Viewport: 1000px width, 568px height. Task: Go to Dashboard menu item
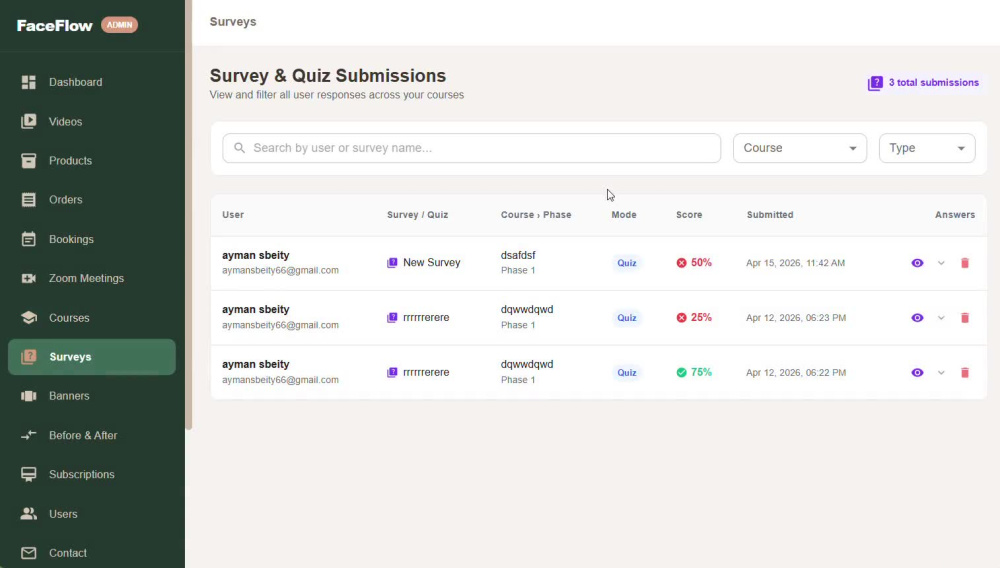tap(92, 82)
